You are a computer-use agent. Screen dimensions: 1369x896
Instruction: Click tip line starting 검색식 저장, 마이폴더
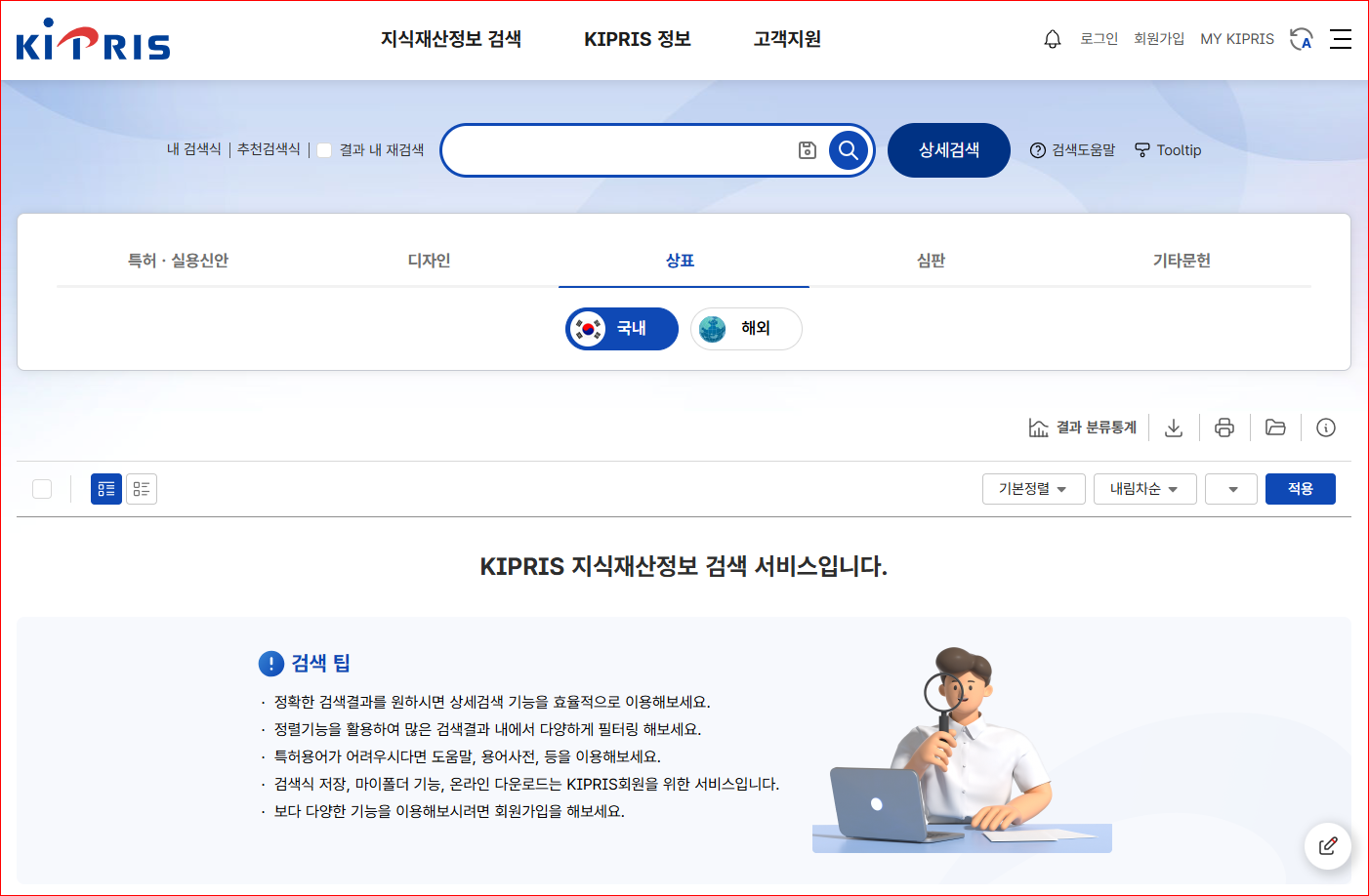526,784
